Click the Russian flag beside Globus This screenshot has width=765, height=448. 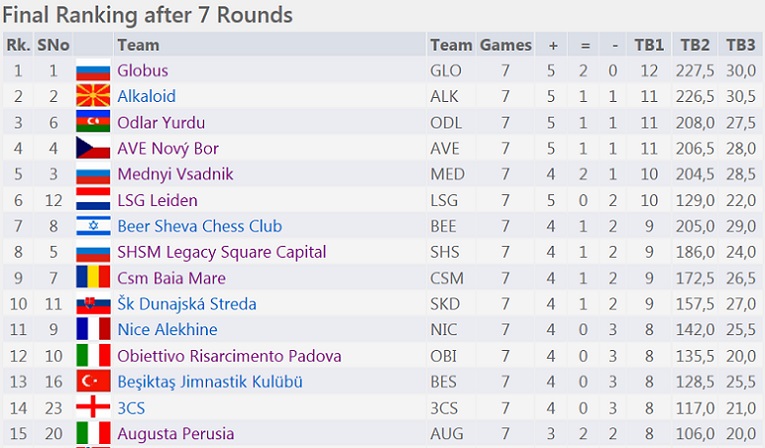click(x=92, y=71)
